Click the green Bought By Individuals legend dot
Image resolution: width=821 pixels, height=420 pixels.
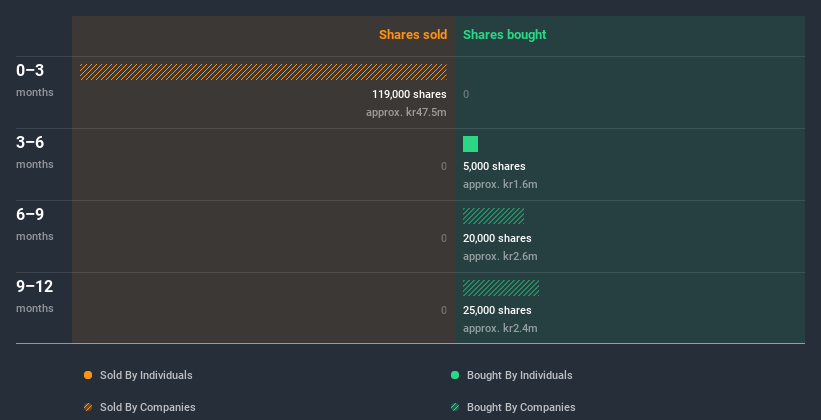[455, 375]
